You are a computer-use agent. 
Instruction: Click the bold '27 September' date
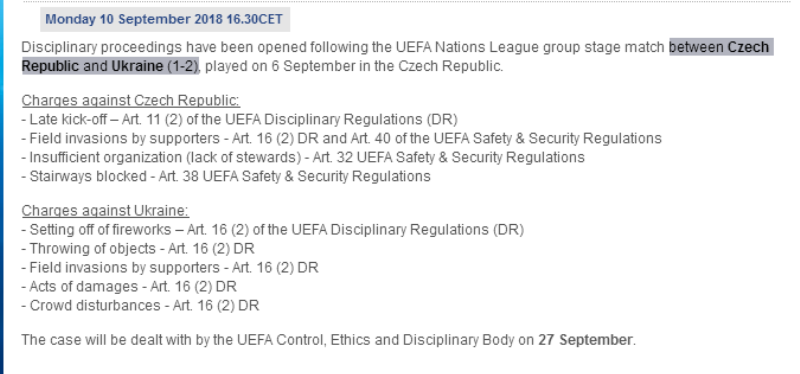[x=585, y=340]
